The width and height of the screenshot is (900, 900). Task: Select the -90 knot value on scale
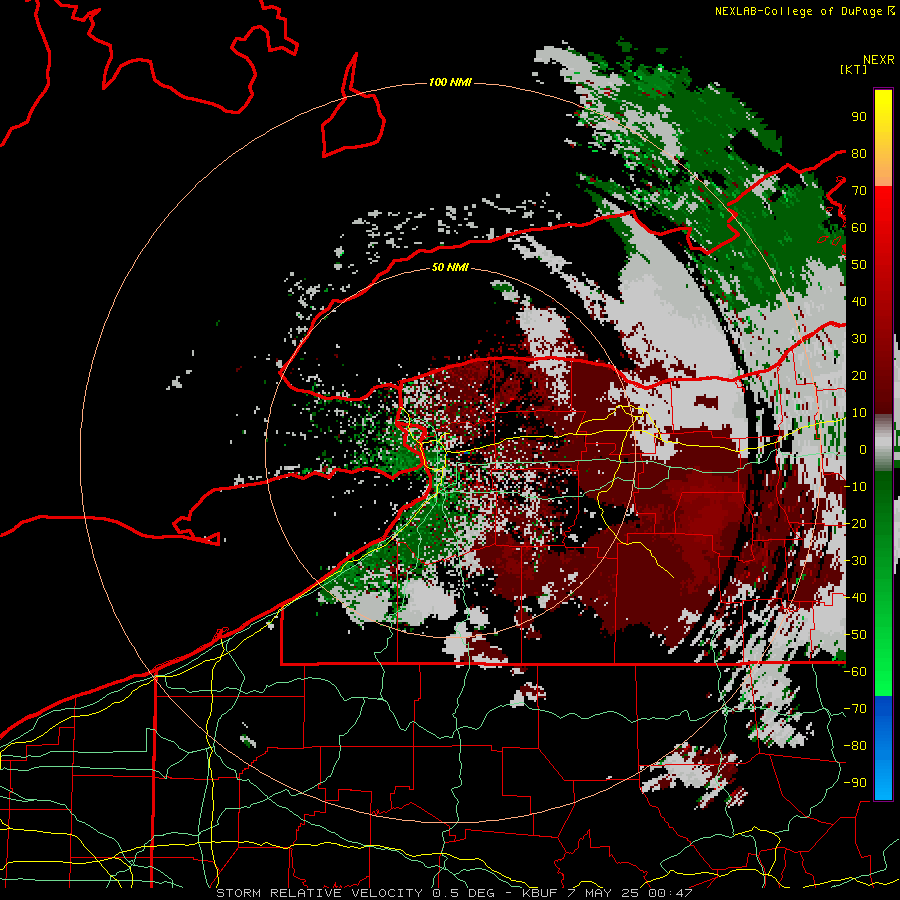[855, 783]
